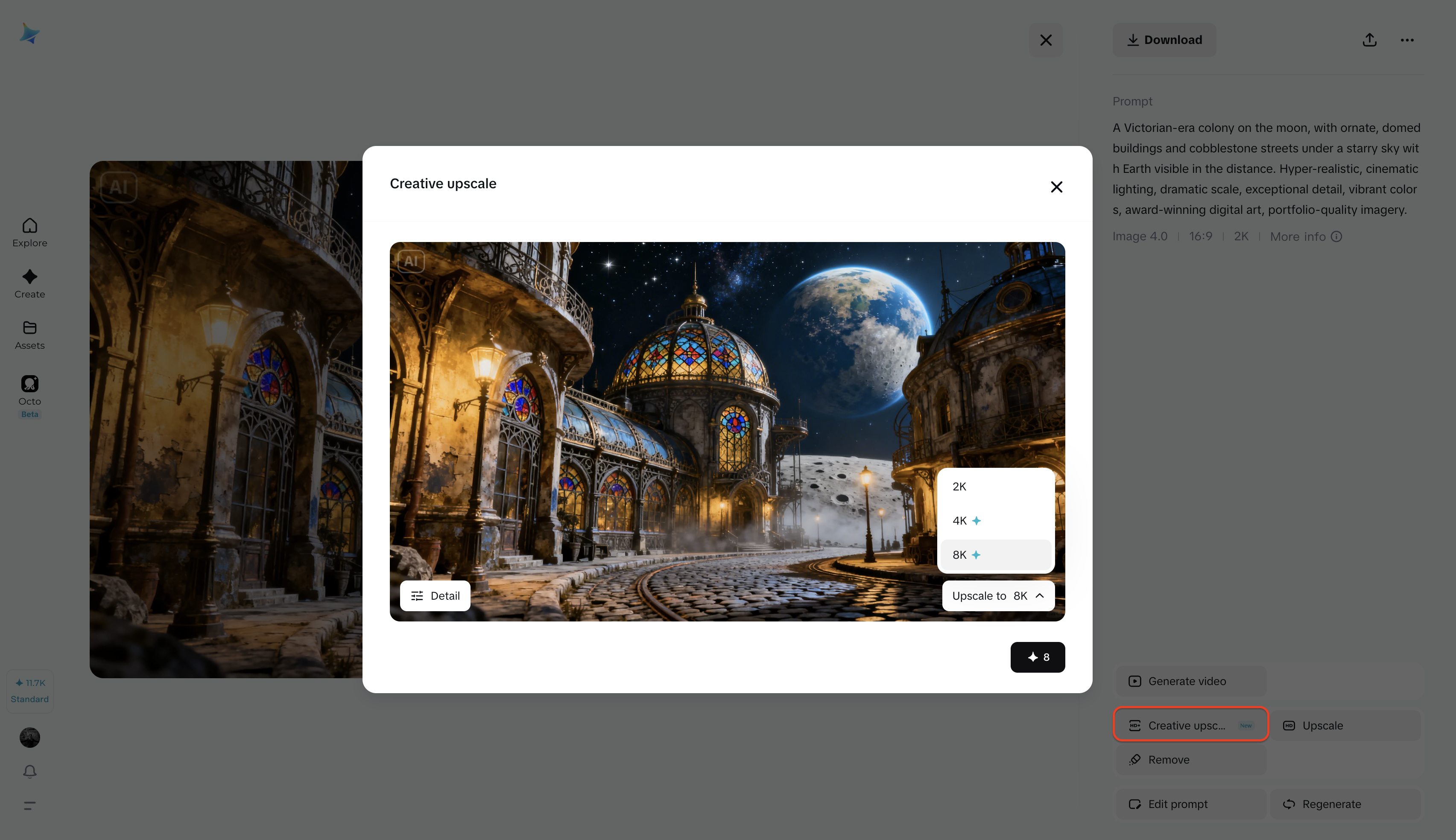The image size is (1456, 840).
Task: Select 8K resolution option
Action: [995, 555]
